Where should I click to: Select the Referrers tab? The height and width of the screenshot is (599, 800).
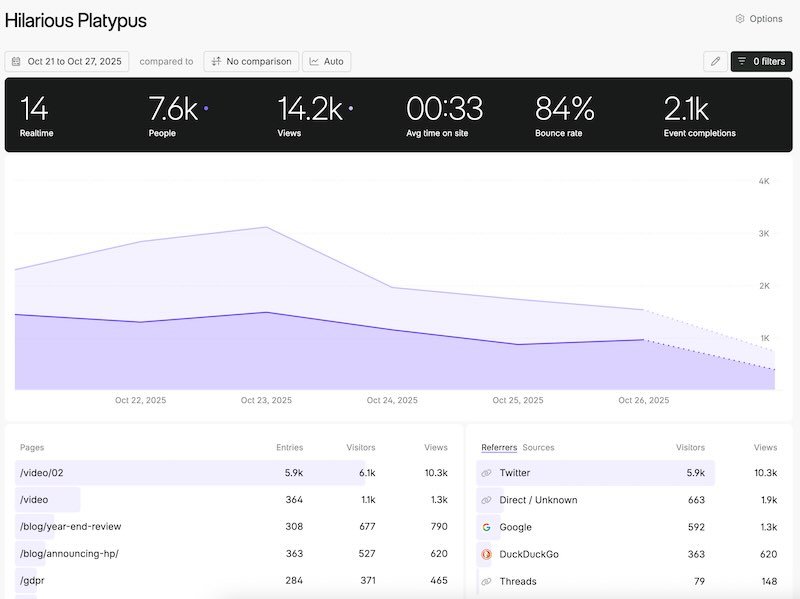(x=498, y=447)
